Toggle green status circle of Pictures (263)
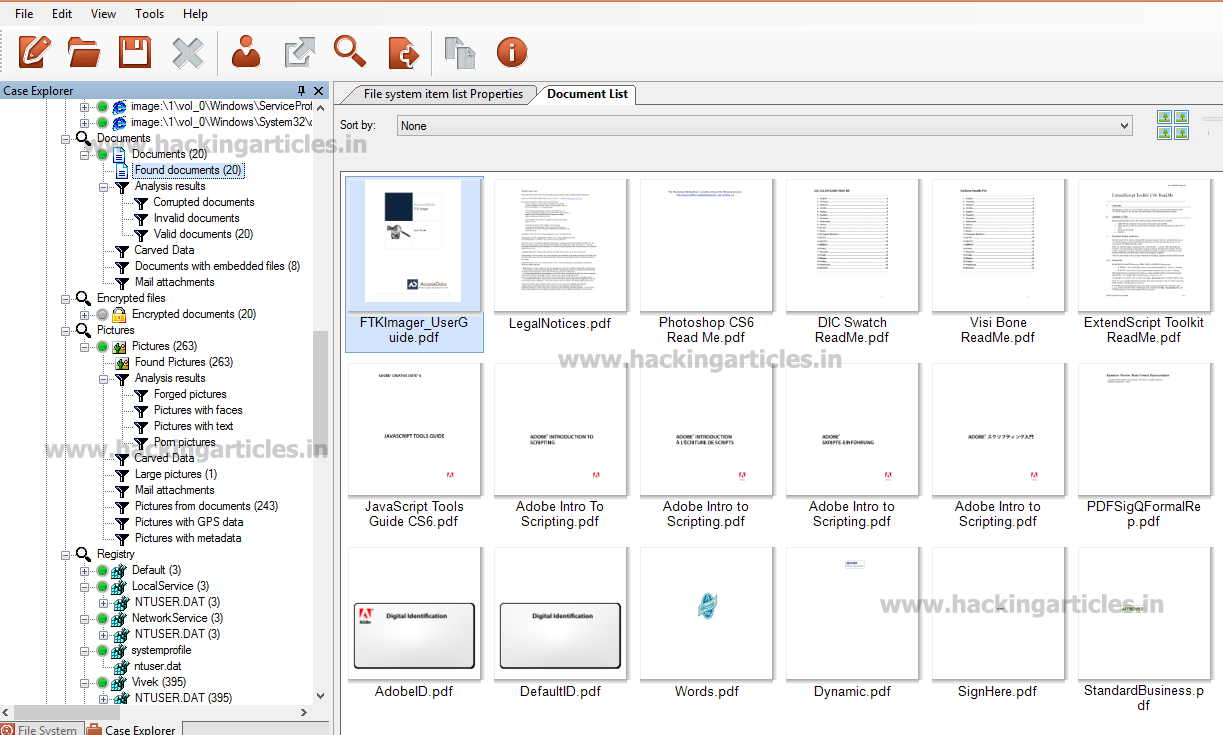This screenshot has height=735, width=1223. click(x=102, y=347)
